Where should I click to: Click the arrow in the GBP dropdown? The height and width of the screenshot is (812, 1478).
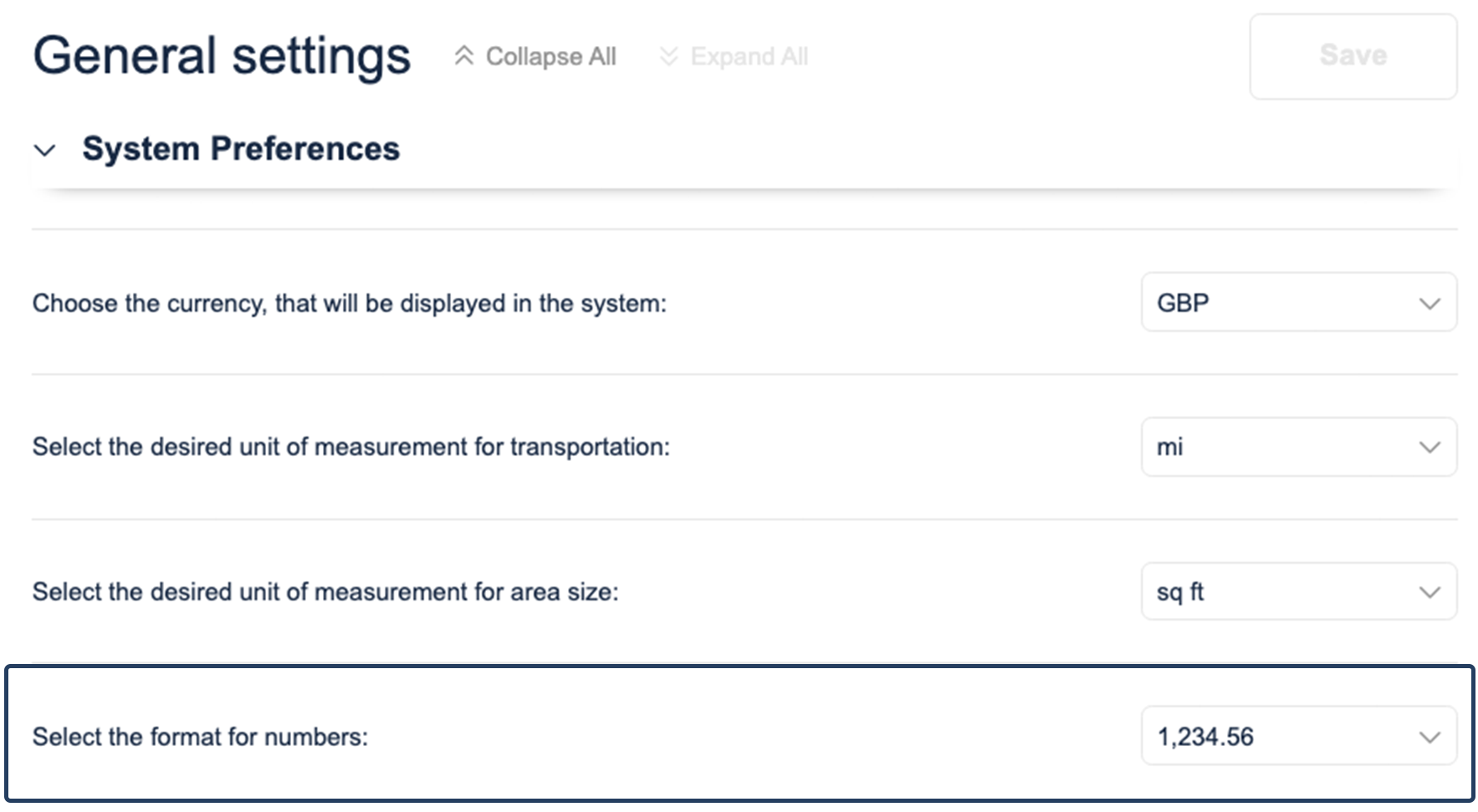(1429, 304)
